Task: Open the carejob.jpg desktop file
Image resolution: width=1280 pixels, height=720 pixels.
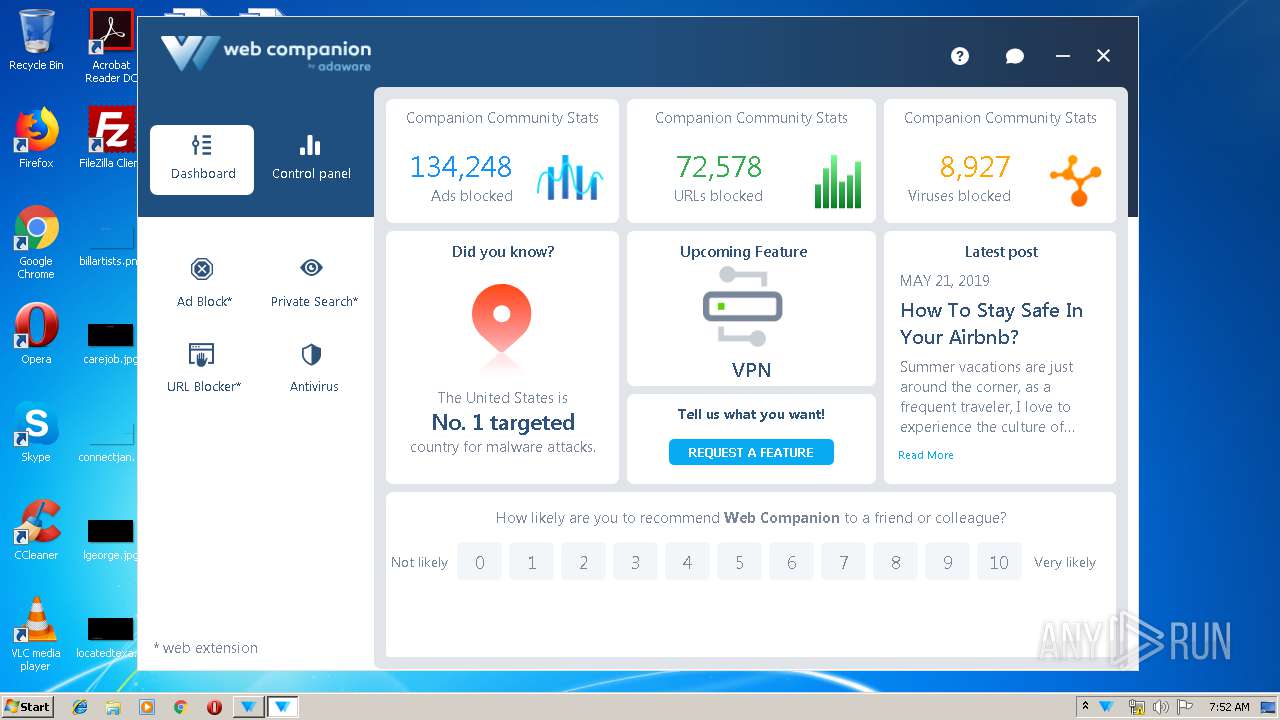Action: pyautogui.click(x=111, y=343)
